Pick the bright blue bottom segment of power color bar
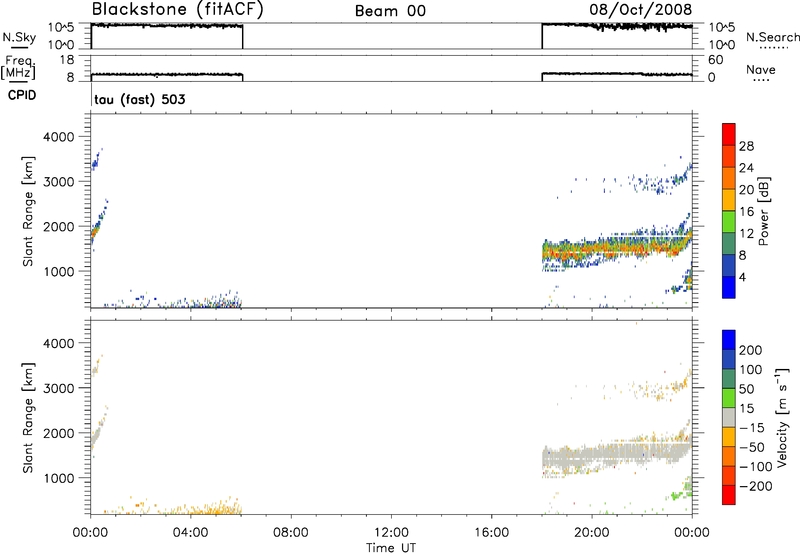 pos(729,287)
